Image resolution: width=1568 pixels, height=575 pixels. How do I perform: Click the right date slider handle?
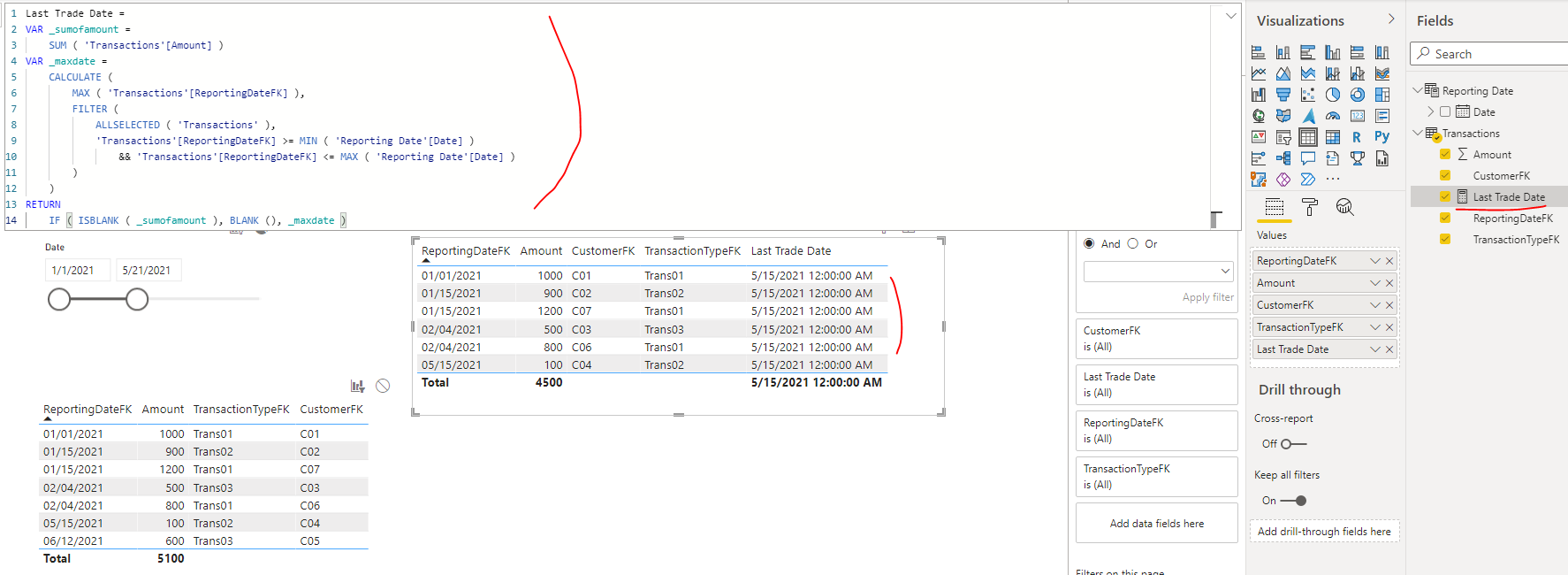pos(137,300)
